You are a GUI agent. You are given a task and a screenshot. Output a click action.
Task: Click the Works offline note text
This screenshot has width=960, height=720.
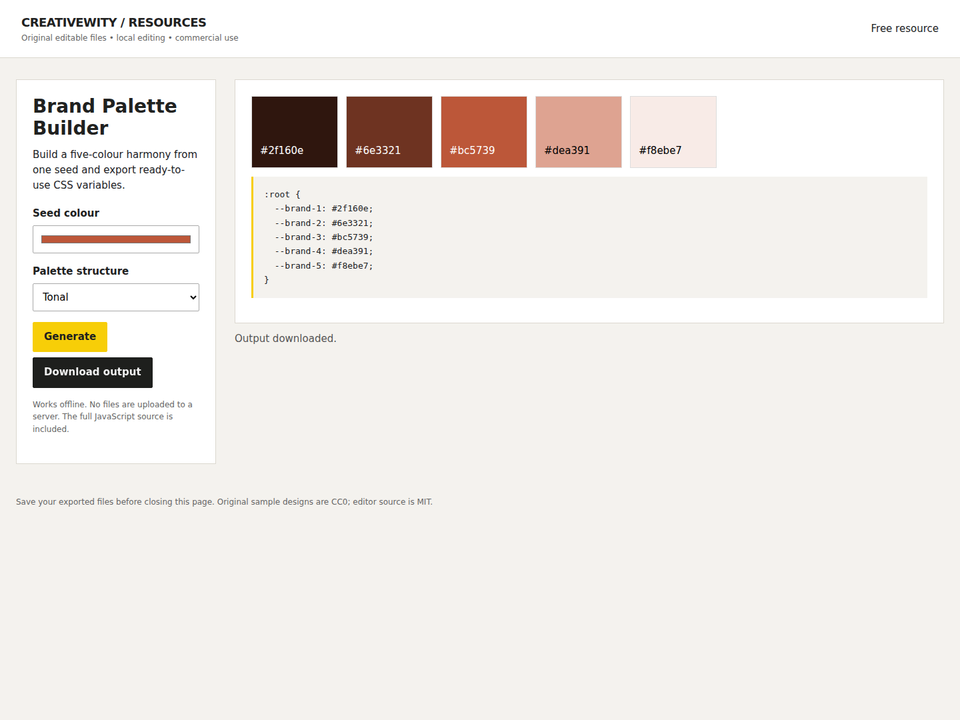[113, 416]
